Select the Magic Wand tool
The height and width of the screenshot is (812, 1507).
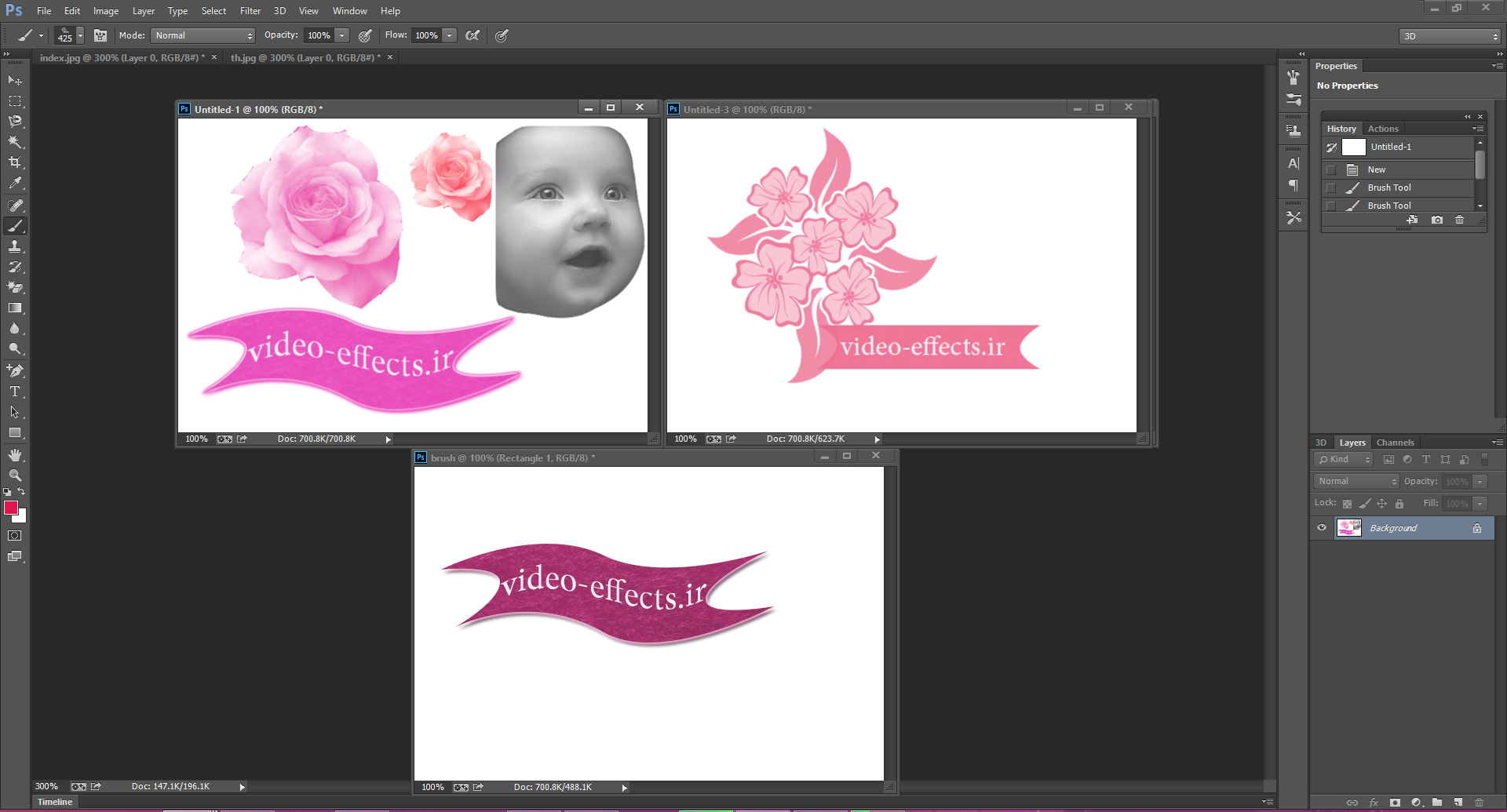coord(15,142)
